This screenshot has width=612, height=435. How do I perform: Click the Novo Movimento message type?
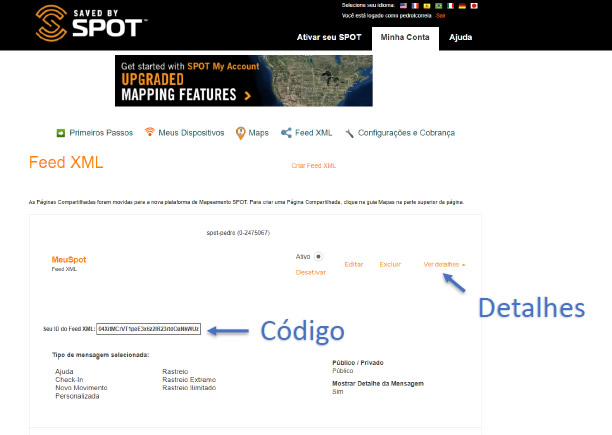(81, 388)
